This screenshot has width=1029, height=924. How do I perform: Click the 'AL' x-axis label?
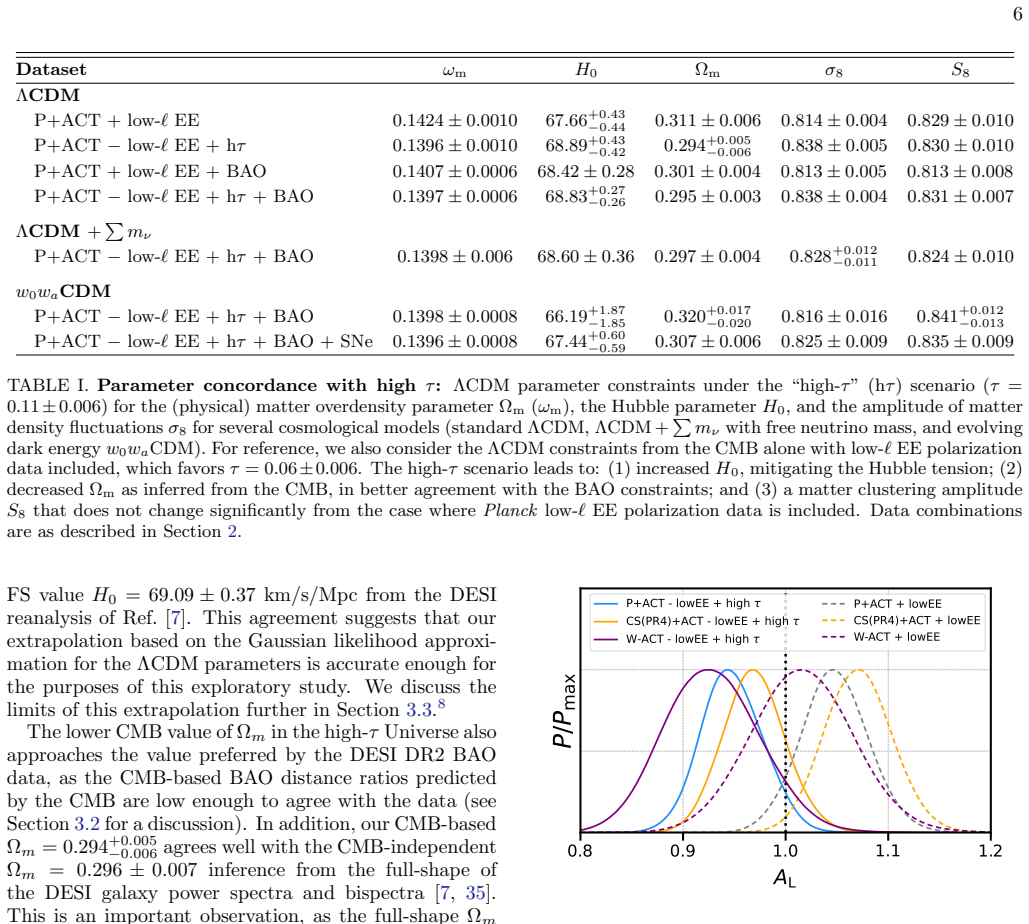(x=785, y=877)
